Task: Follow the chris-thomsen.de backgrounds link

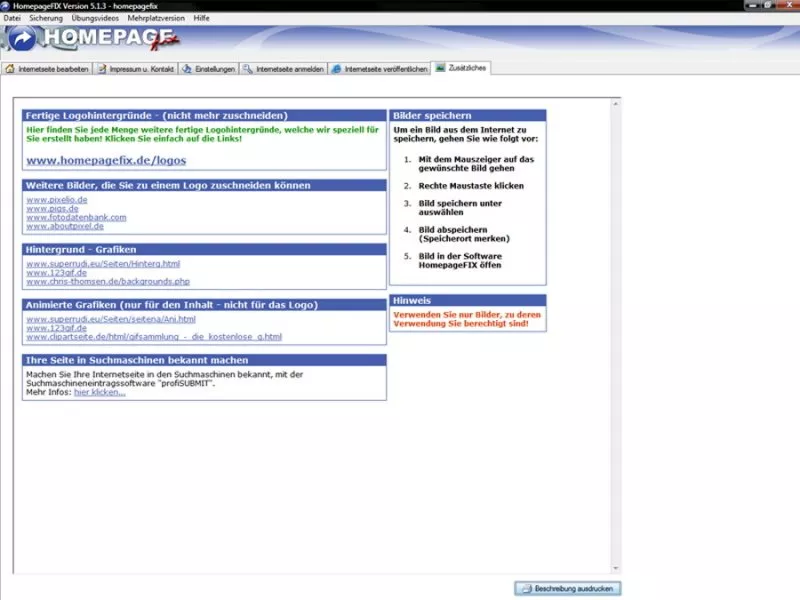Action: pyautogui.click(x=108, y=281)
